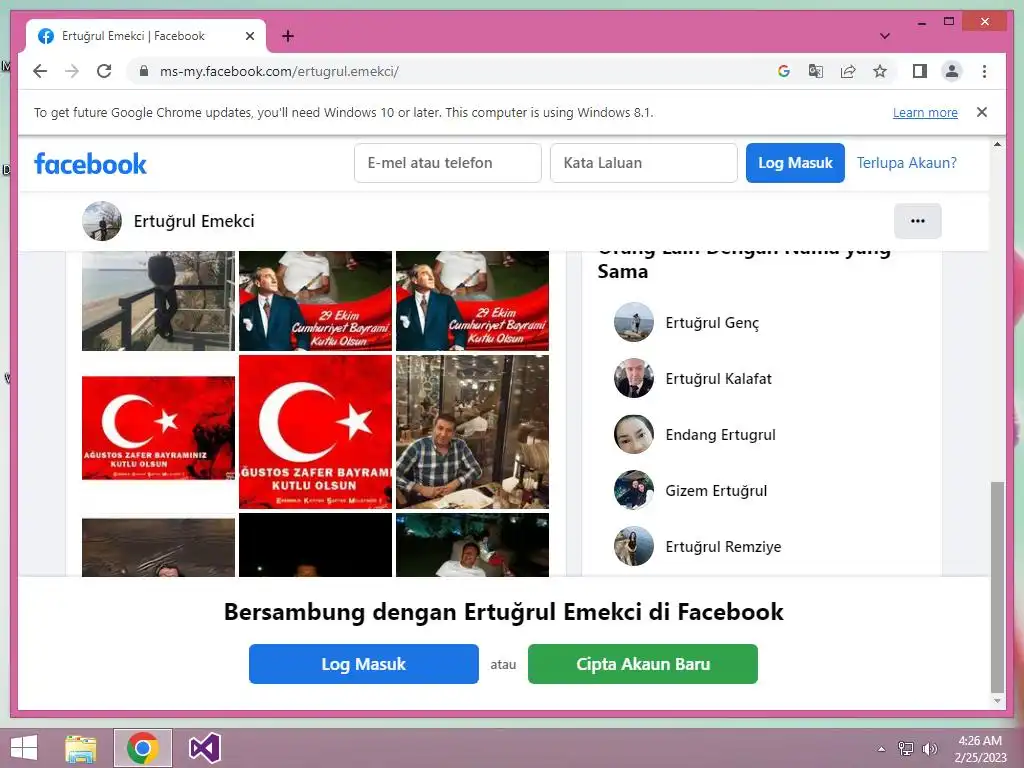View site info via padlock icon
This screenshot has width=1024, height=768.
point(144,71)
